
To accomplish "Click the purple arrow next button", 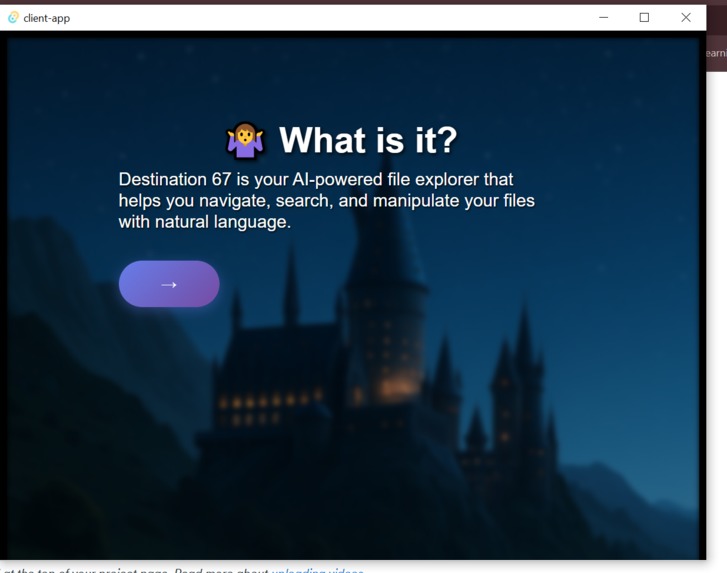I will pos(169,284).
